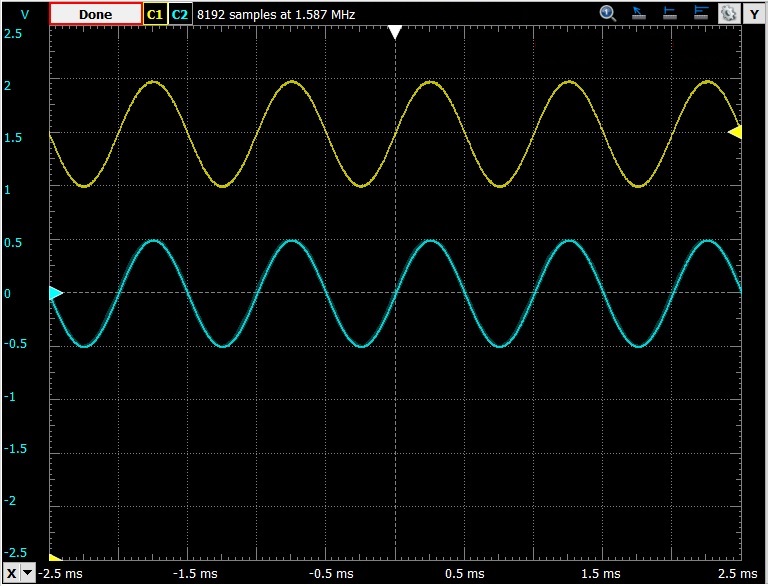The width and height of the screenshot is (768, 586).
Task: Click the '8192 samples at 1.587 MHz' text
Action: click(276, 14)
